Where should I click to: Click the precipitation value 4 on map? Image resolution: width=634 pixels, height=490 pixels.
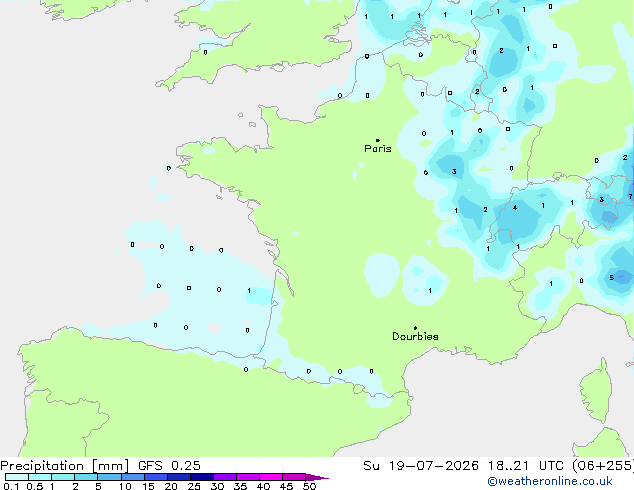[x=515, y=208]
